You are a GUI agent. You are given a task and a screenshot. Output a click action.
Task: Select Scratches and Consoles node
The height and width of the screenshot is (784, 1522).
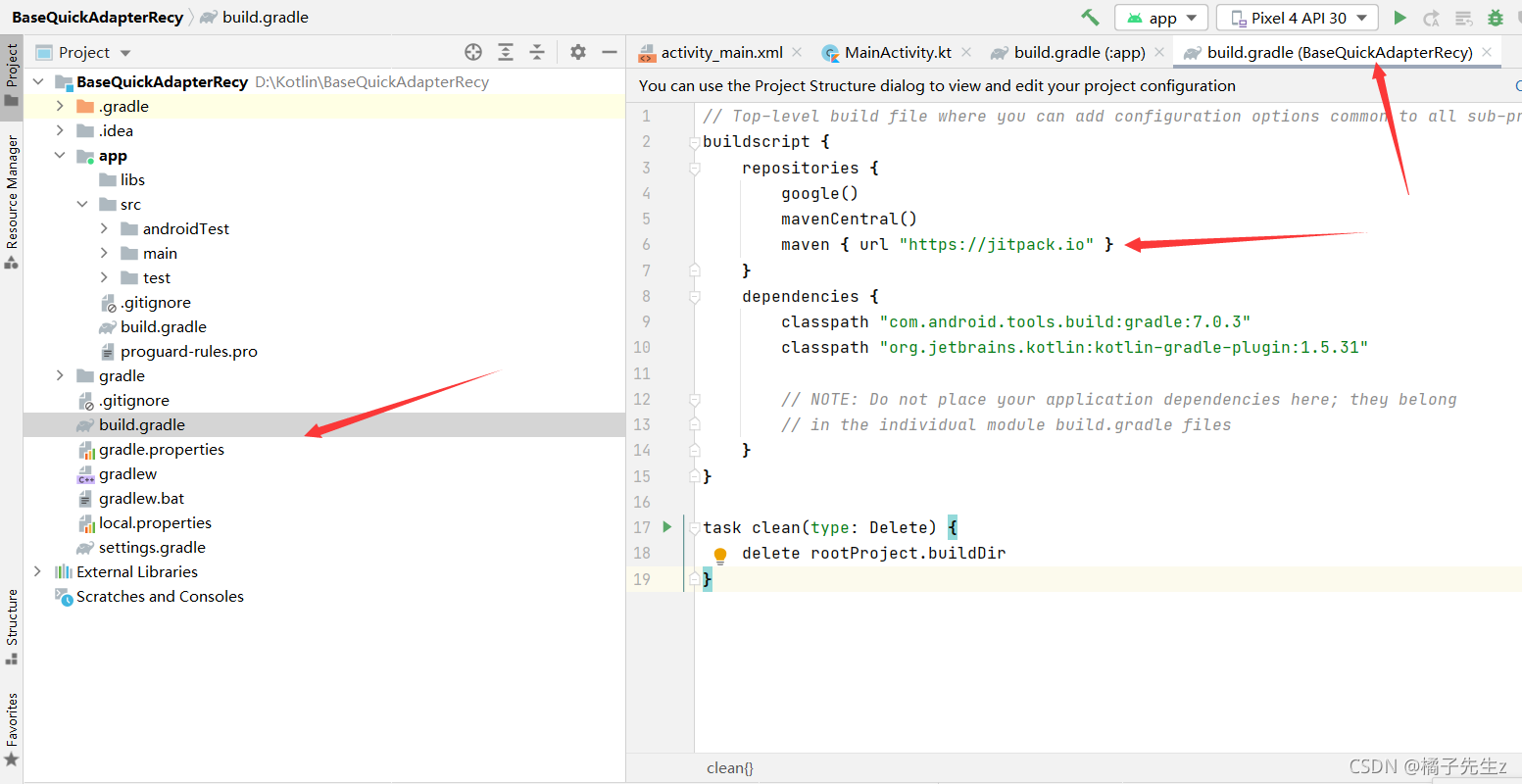[150, 596]
